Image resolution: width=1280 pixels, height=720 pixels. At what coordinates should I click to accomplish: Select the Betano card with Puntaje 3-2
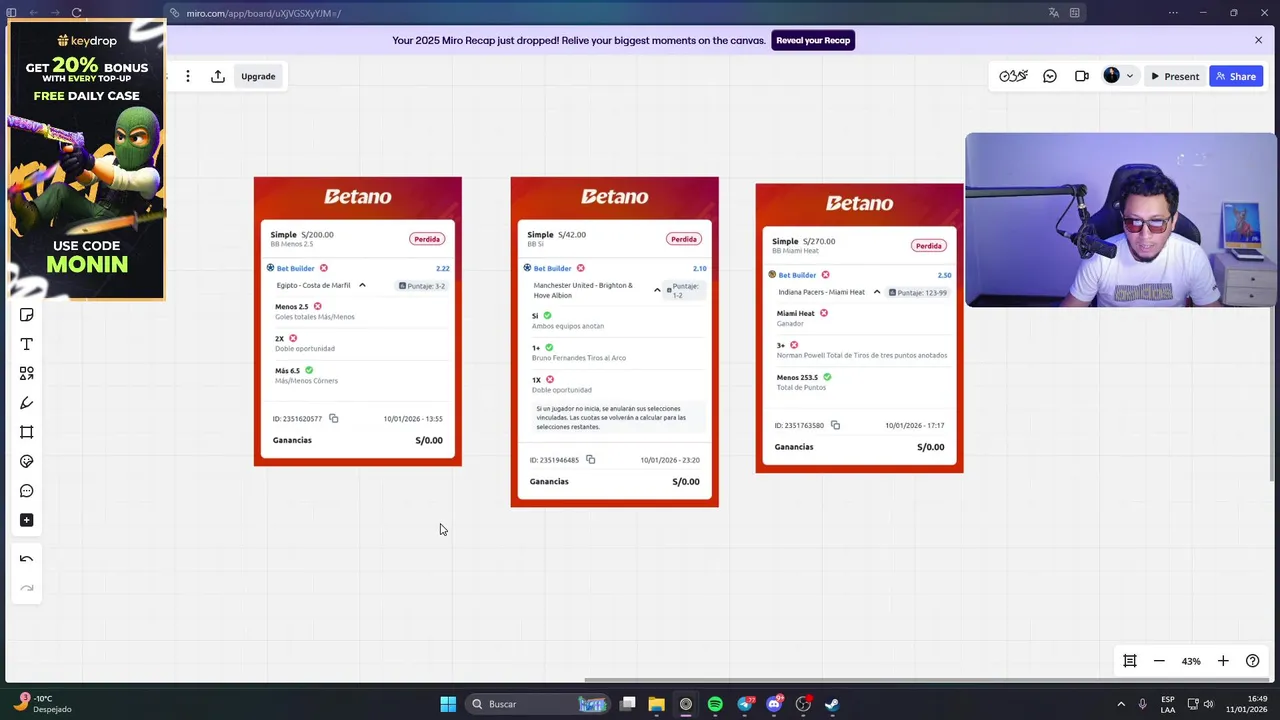pos(358,321)
